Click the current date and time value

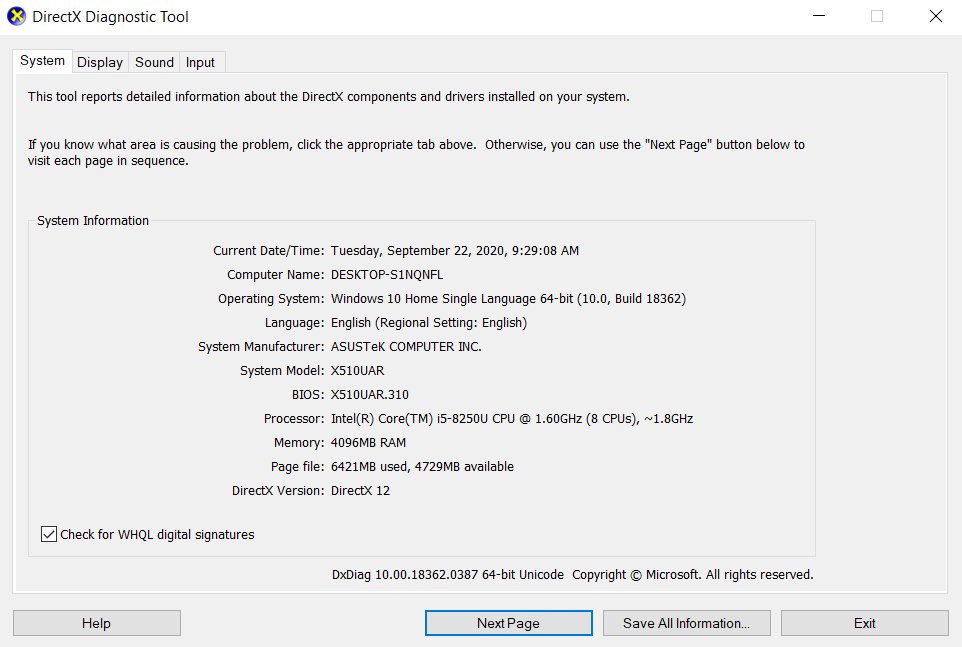click(x=454, y=251)
